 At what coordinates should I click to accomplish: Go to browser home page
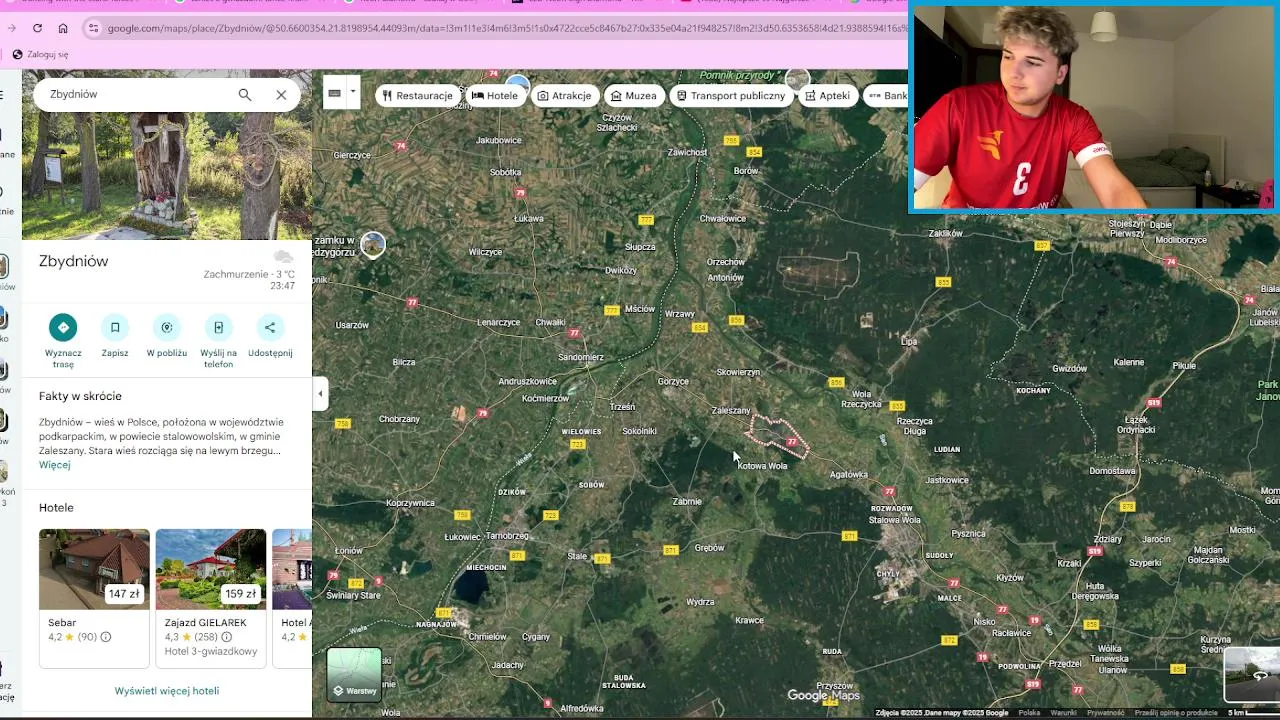click(x=63, y=28)
